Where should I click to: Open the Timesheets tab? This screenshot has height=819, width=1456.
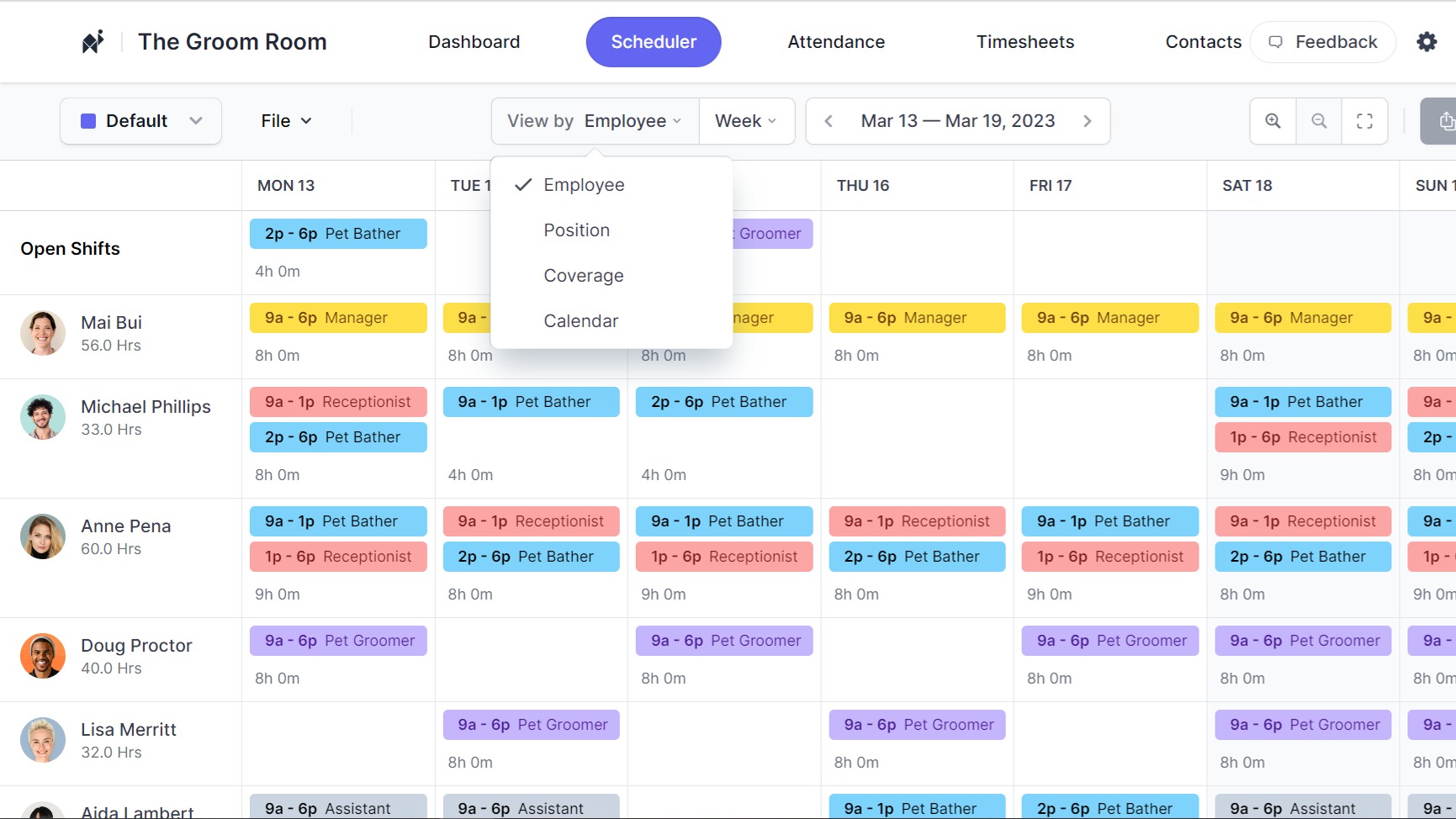pos(1024,42)
